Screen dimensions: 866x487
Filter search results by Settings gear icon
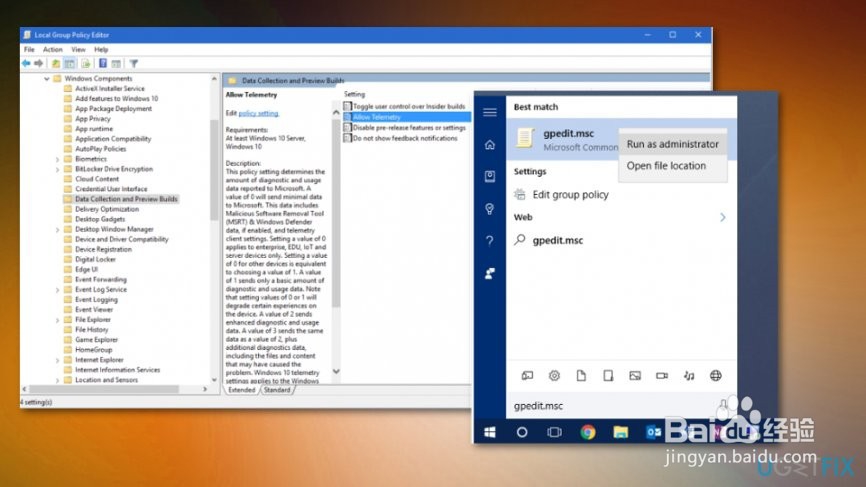pyautogui.click(x=554, y=375)
